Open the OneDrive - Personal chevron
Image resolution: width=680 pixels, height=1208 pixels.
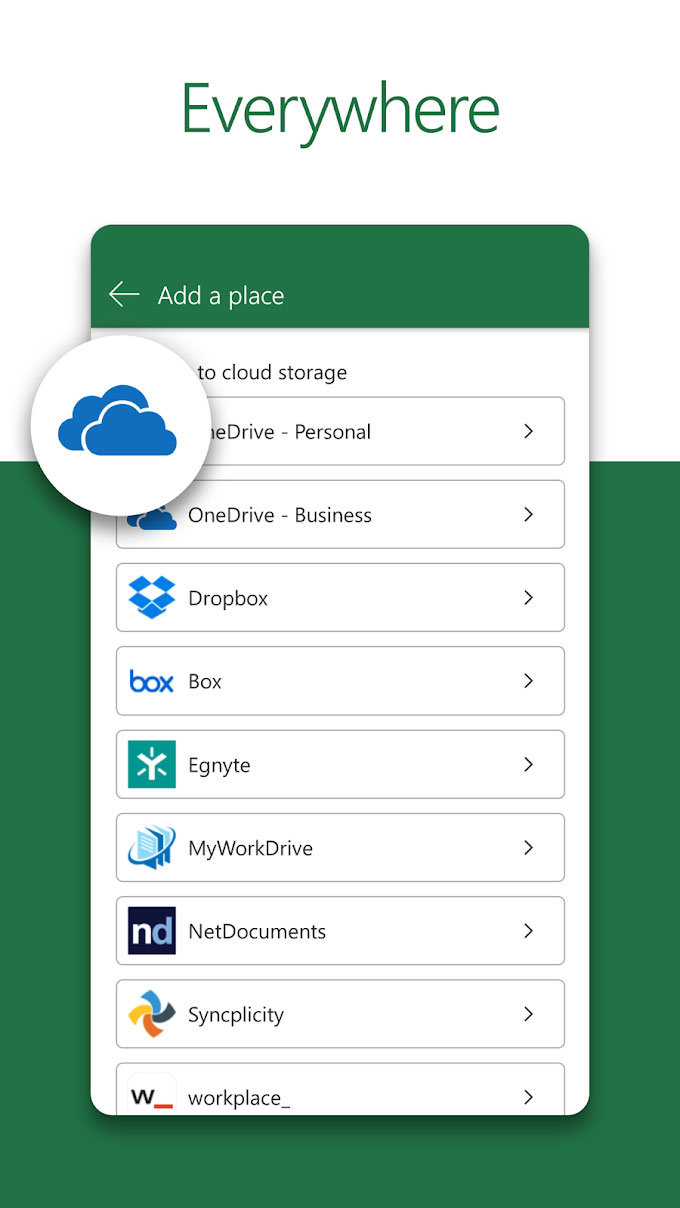tap(528, 431)
